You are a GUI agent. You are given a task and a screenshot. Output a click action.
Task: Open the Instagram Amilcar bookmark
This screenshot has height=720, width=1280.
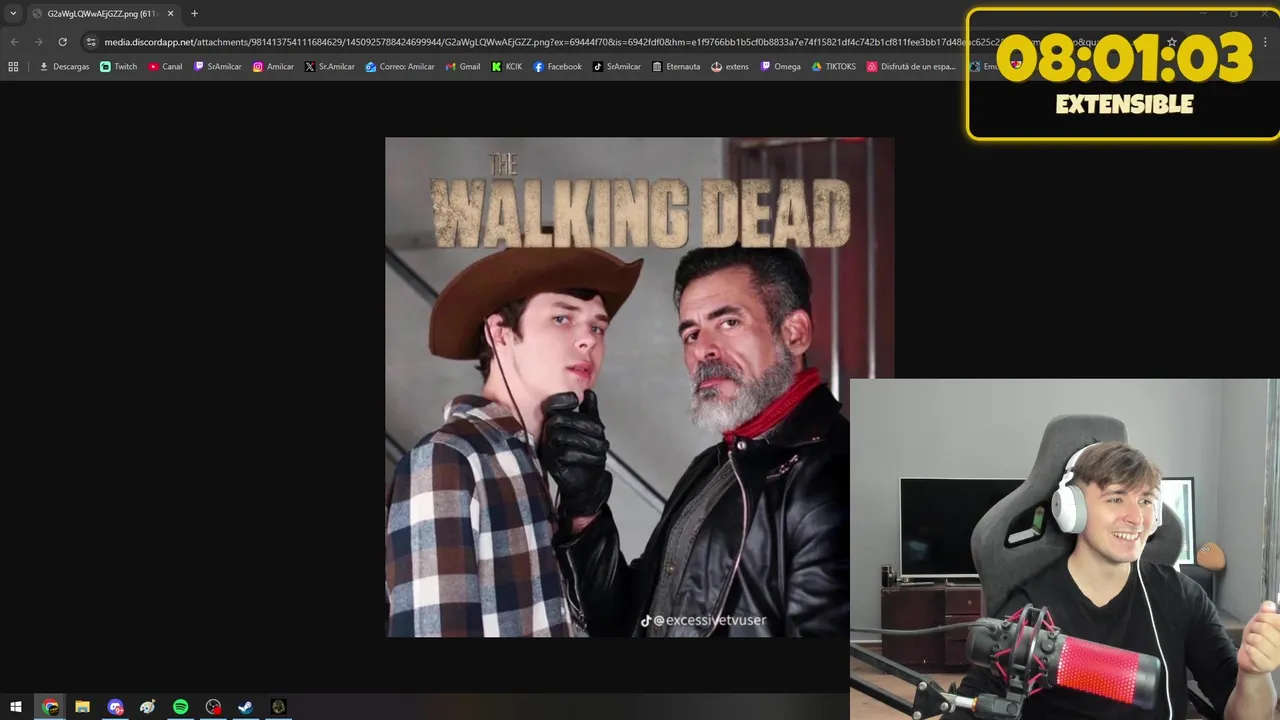[x=273, y=67]
